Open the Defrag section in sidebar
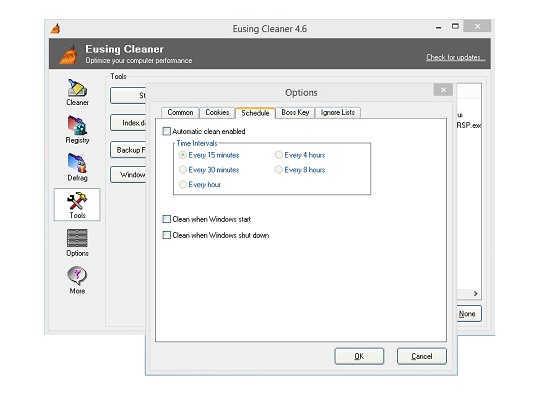Screen dimensions: 550x412 point(77,167)
